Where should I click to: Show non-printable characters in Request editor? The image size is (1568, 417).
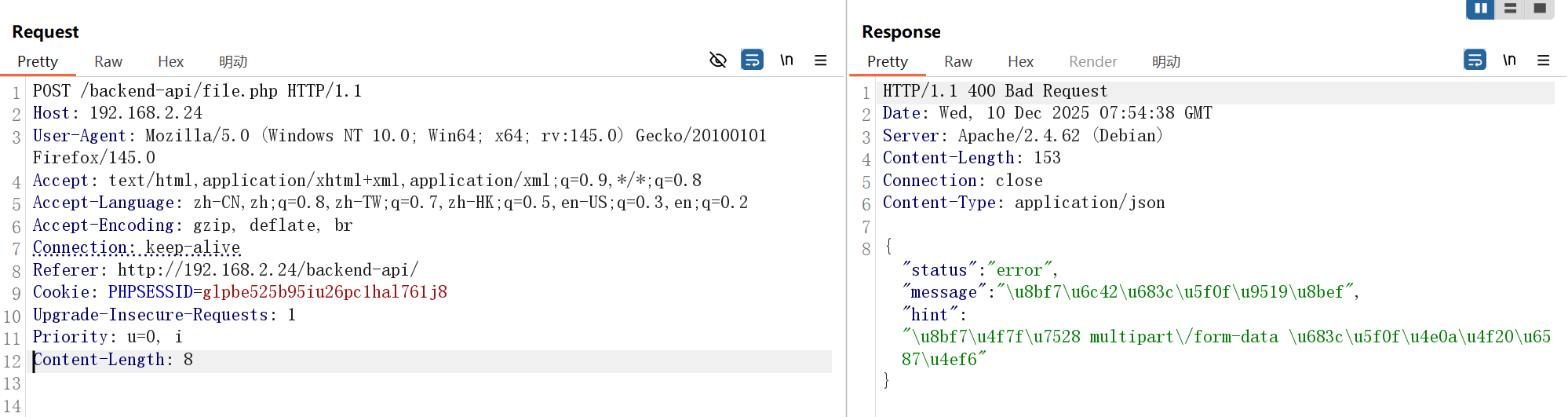coord(786,60)
